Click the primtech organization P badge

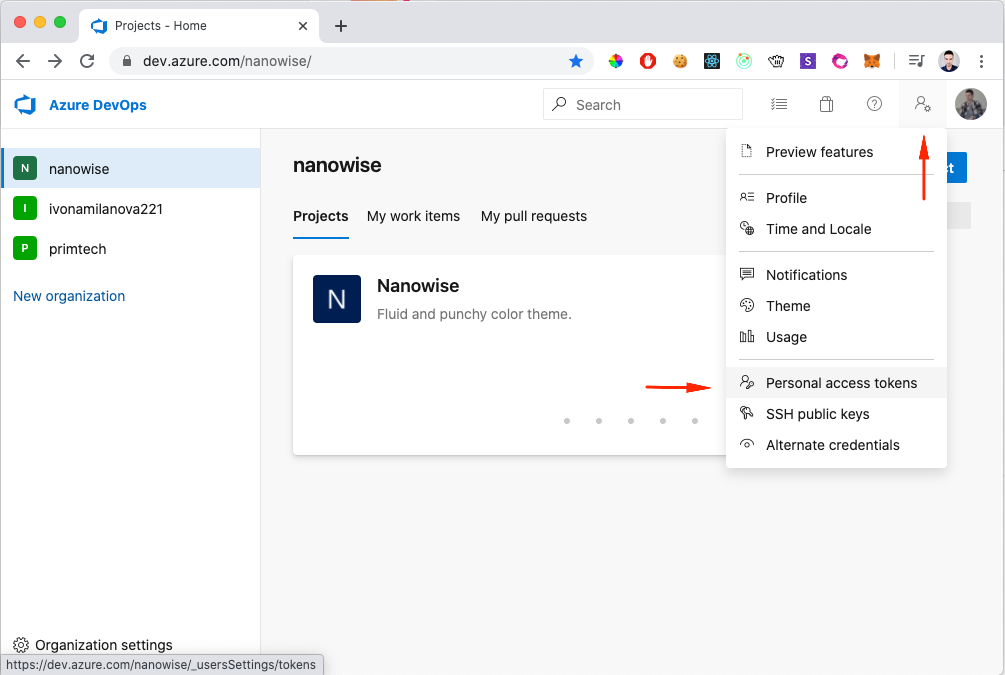click(25, 248)
